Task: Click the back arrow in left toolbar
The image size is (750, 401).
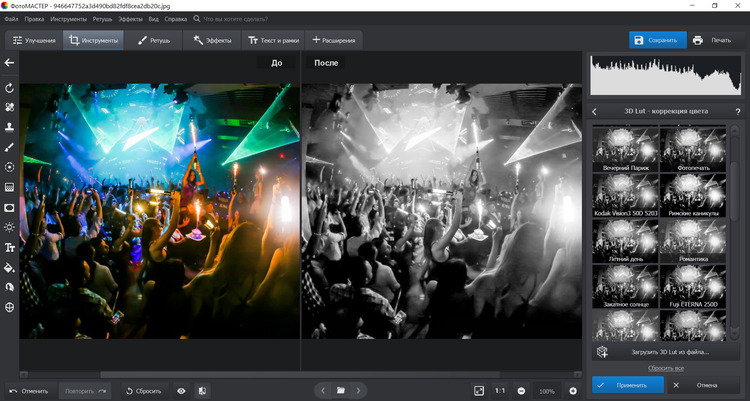Action: (9, 63)
